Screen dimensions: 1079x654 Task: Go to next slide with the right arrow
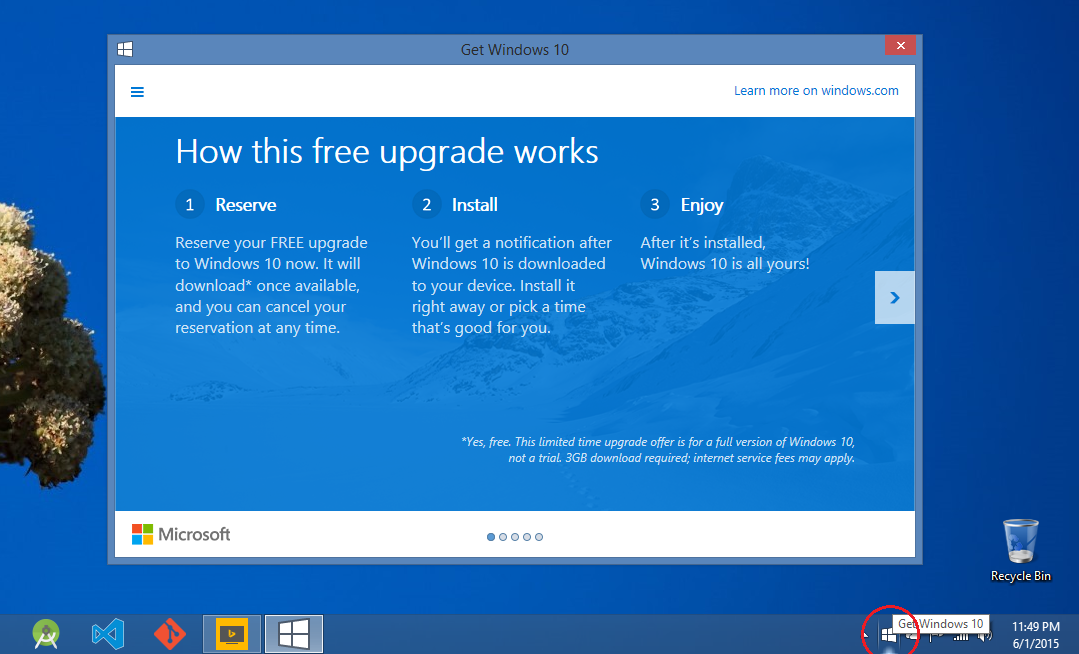click(895, 297)
